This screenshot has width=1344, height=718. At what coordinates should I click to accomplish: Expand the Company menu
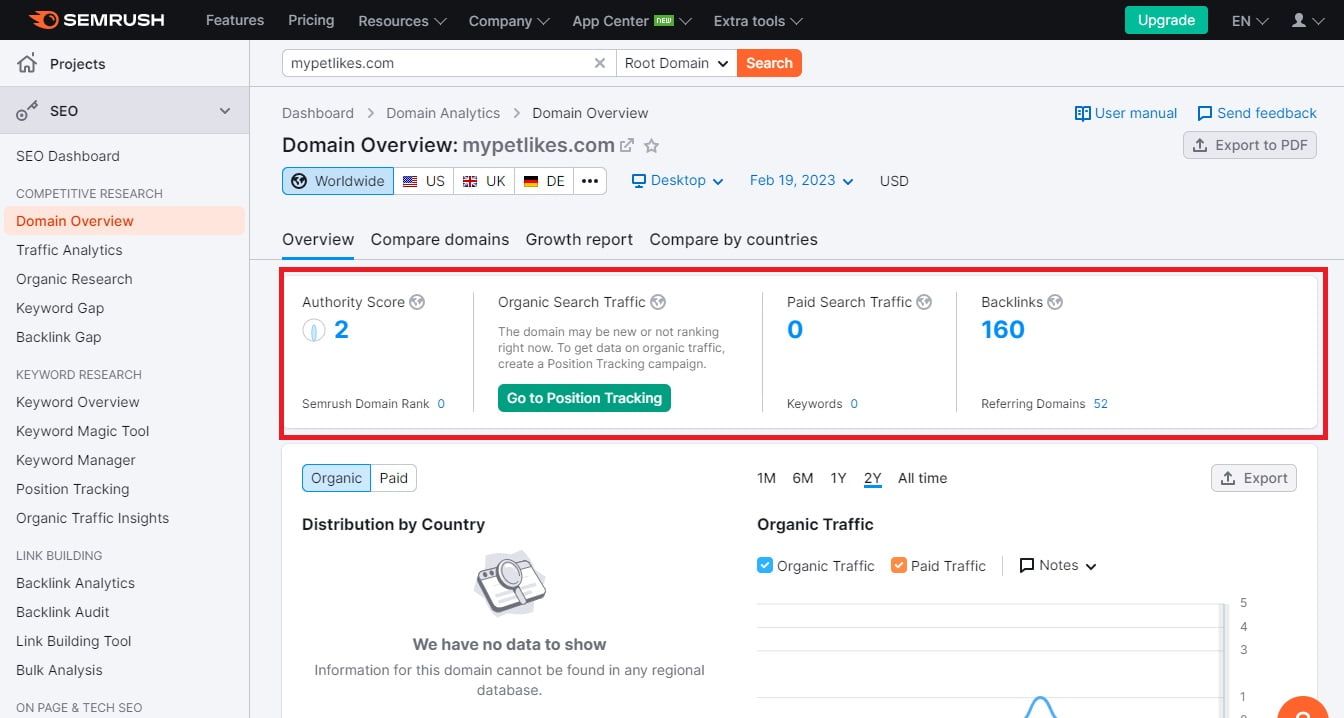pyautogui.click(x=509, y=21)
